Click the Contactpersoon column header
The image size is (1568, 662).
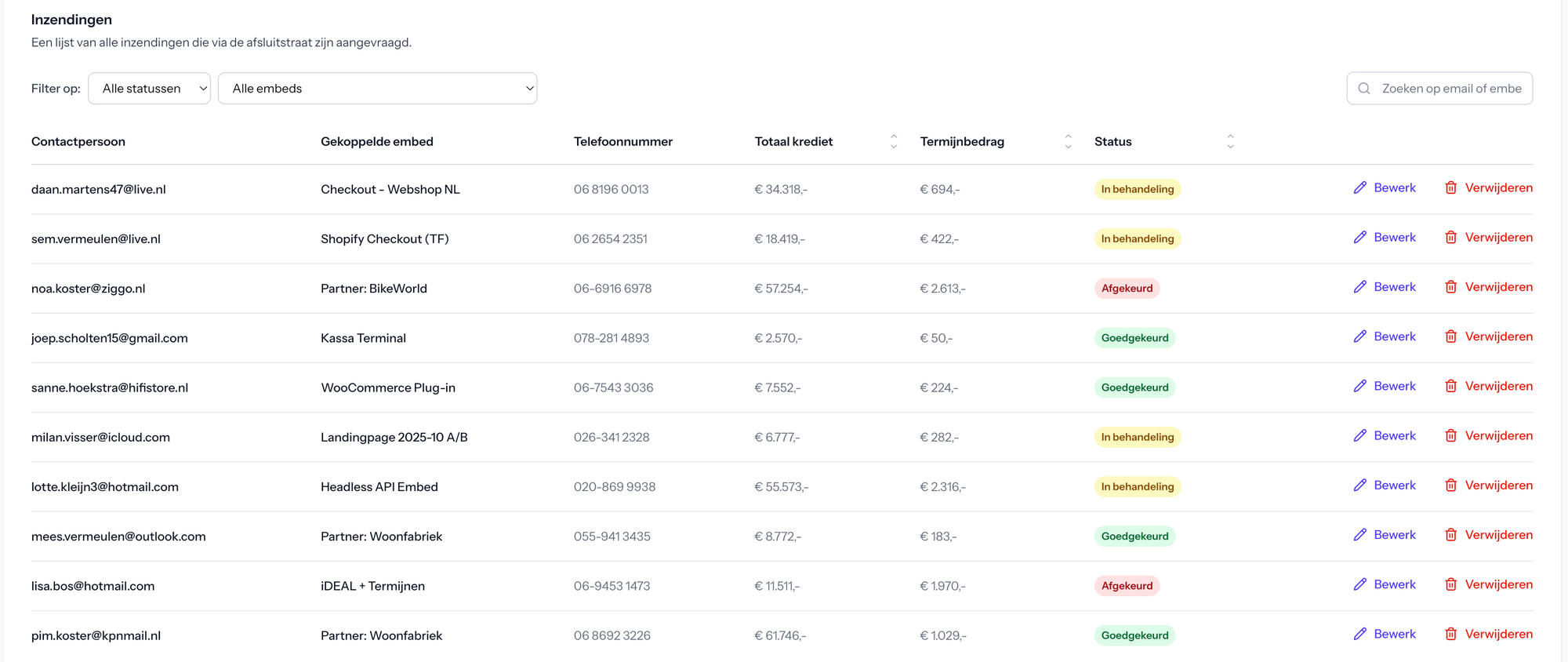click(78, 142)
